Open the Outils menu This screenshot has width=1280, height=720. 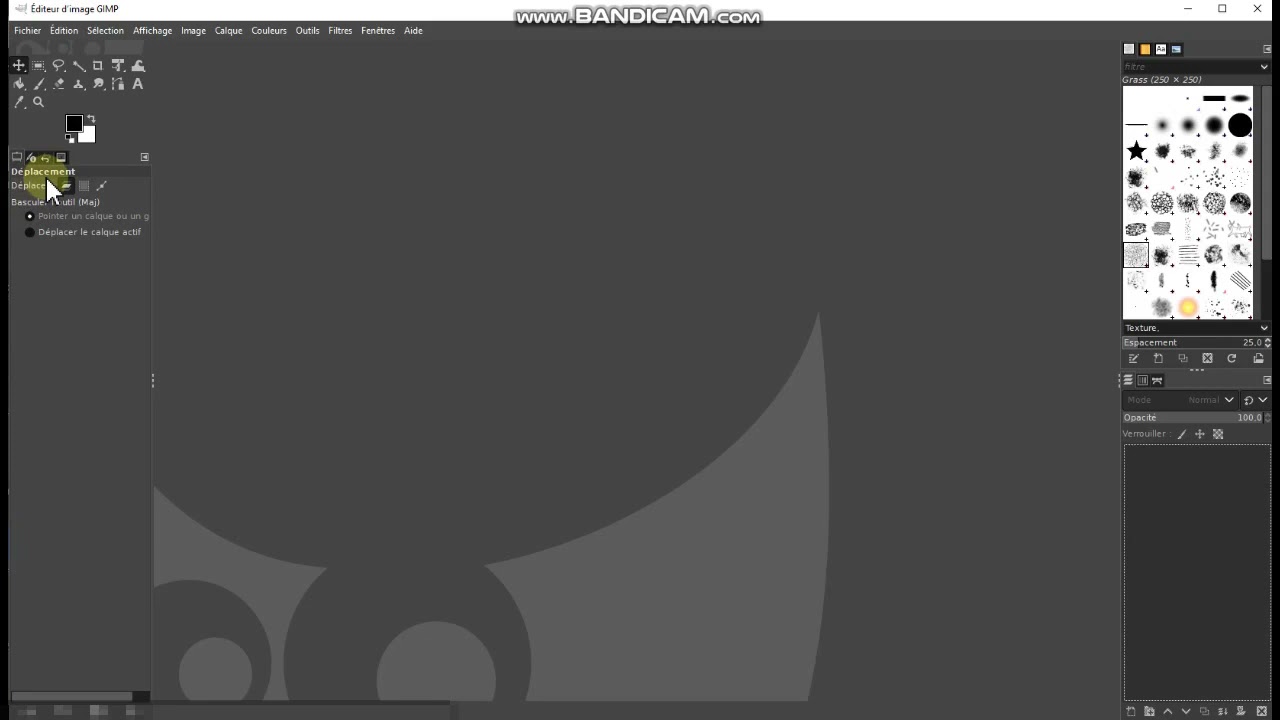(307, 30)
